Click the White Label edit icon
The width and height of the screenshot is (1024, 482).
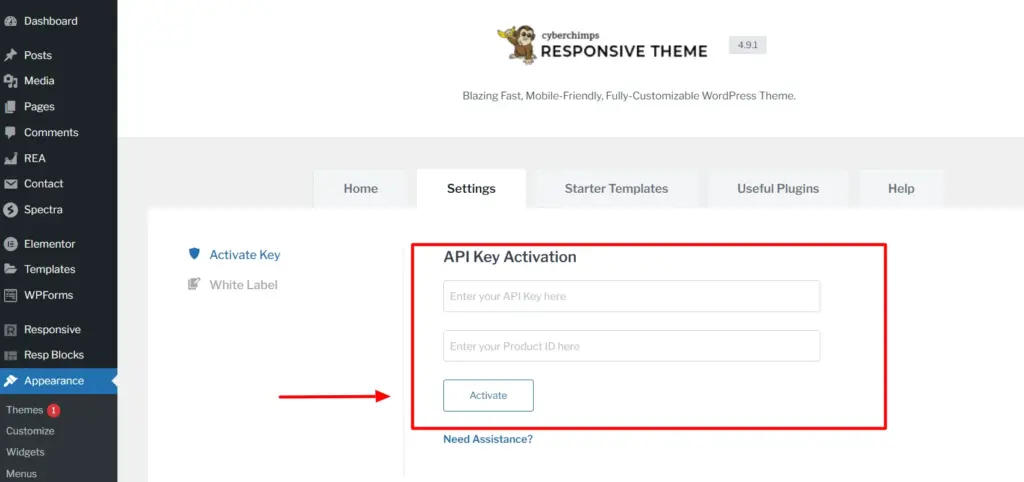[194, 284]
